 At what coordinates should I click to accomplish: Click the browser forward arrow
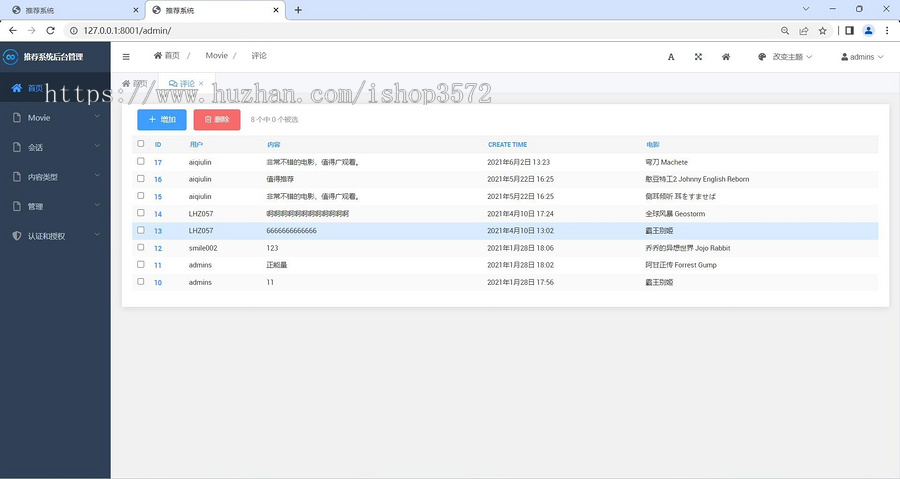coord(32,30)
